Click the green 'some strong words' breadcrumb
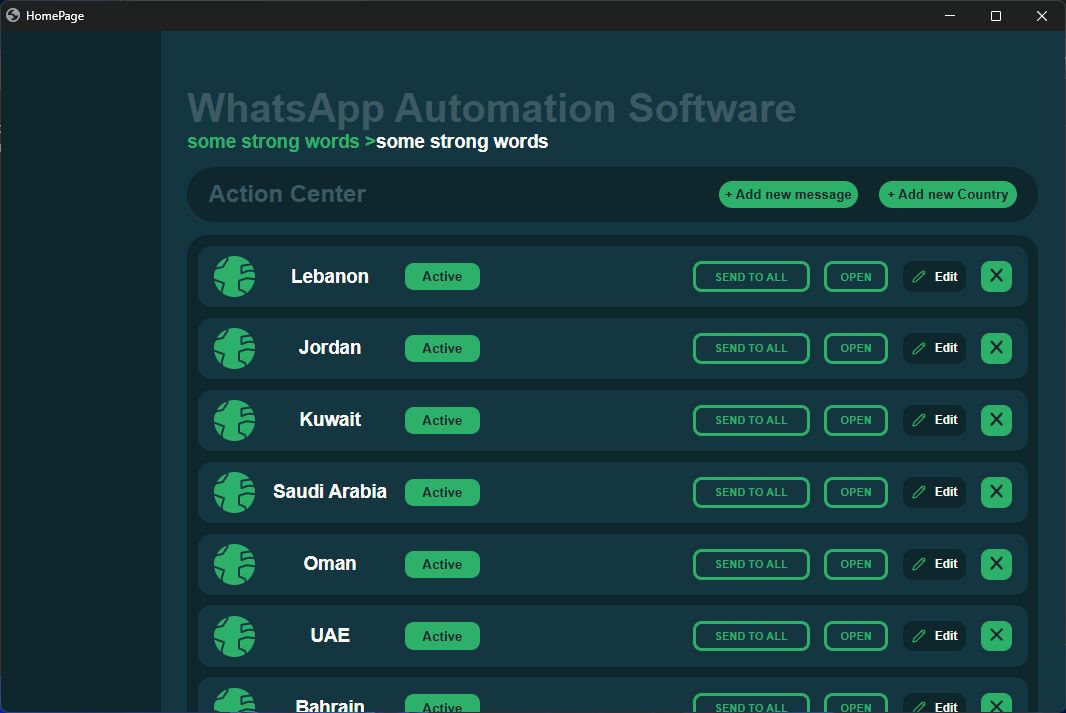This screenshot has width=1066, height=713. coord(273,141)
